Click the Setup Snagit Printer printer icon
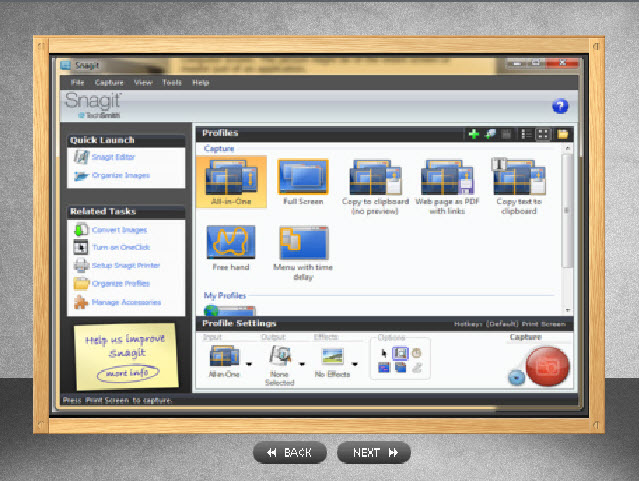The width and height of the screenshot is (639, 481). click(x=81, y=265)
